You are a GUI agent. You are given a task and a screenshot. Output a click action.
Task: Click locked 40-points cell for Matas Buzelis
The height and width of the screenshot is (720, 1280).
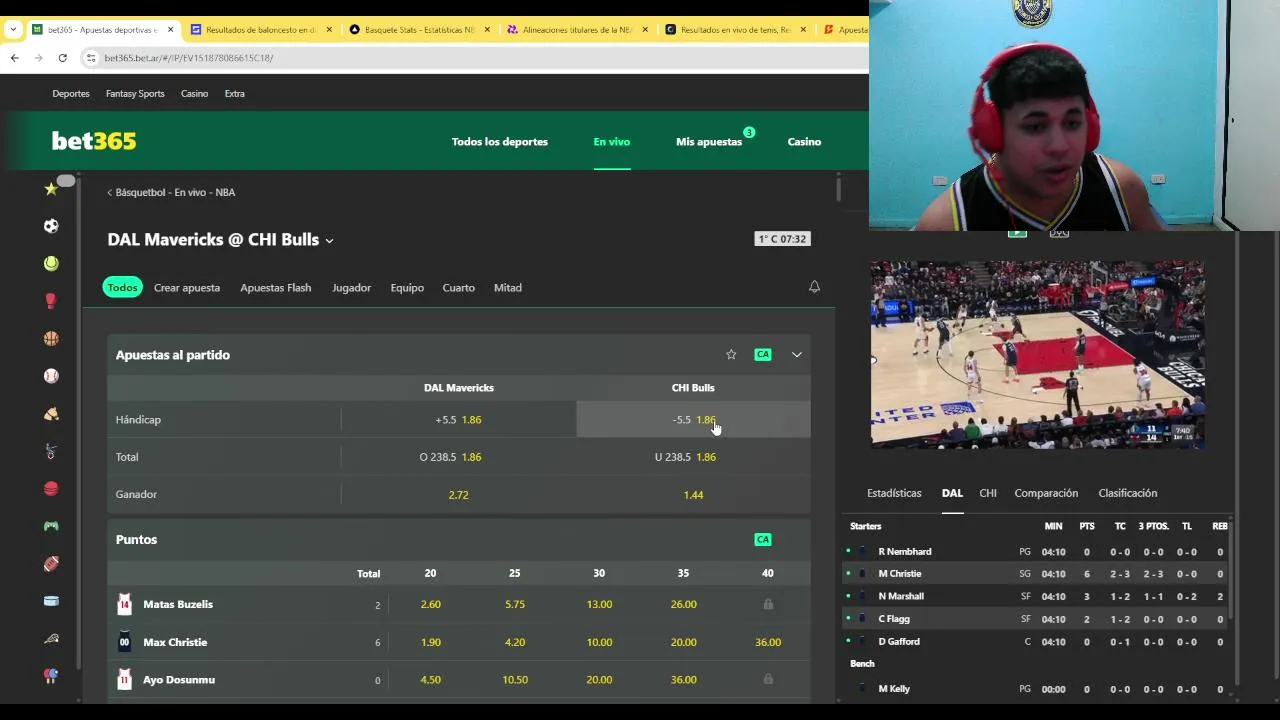tap(768, 604)
